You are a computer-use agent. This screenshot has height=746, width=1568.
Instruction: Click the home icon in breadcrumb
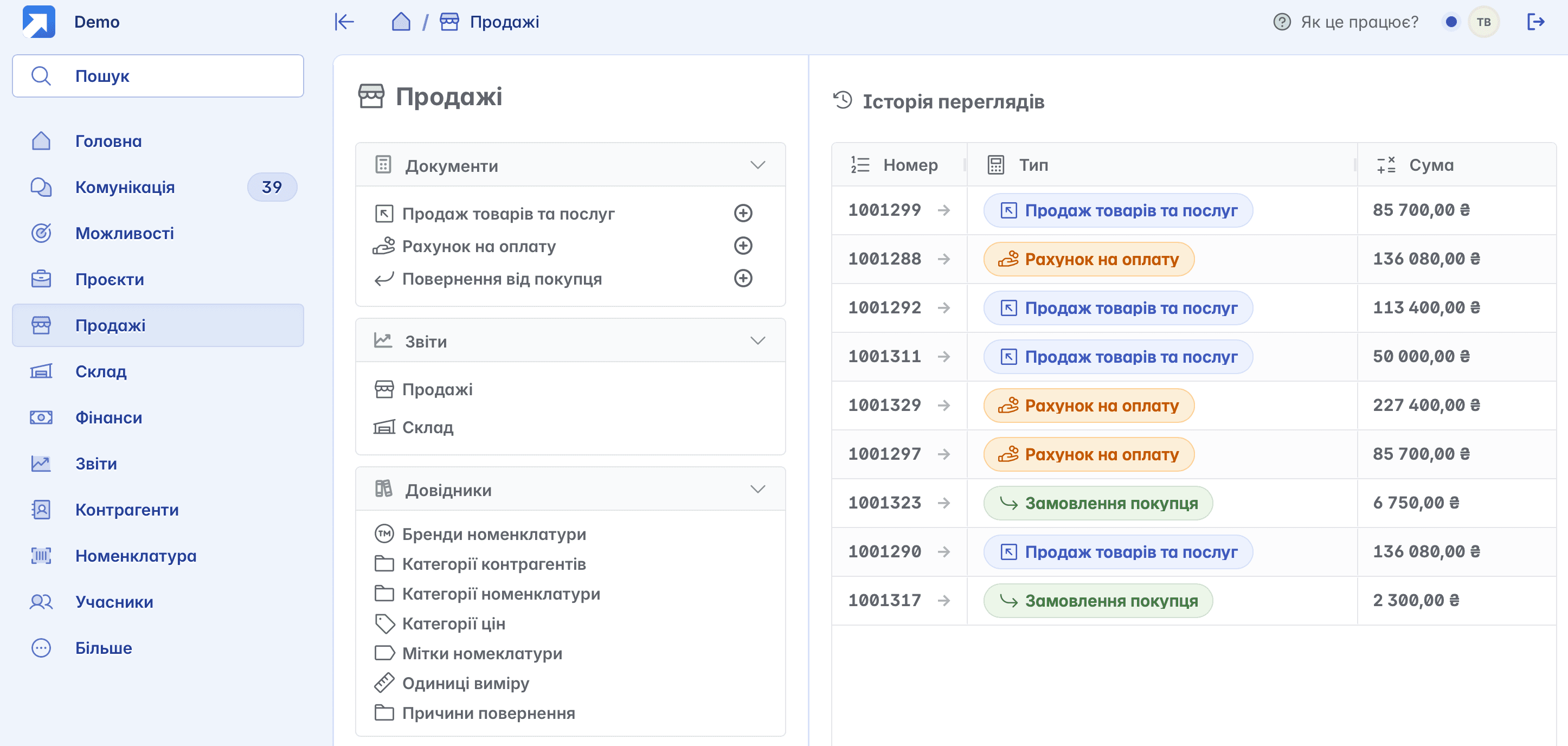point(401,22)
